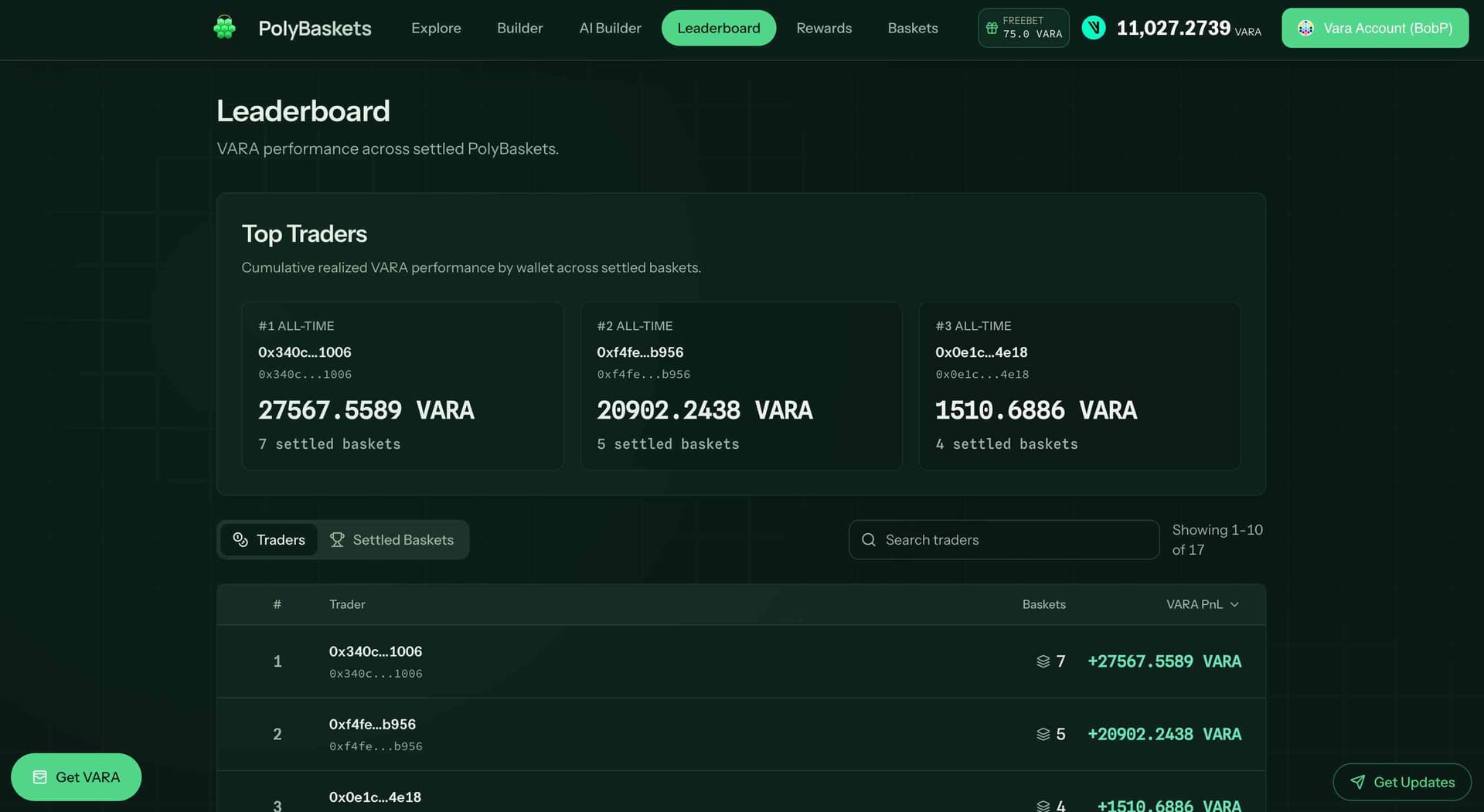The width and height of the screenshot is (1484, 812).
Task: Click the trophy icon on Settled Baskets
Action: [x=337, y=539]
